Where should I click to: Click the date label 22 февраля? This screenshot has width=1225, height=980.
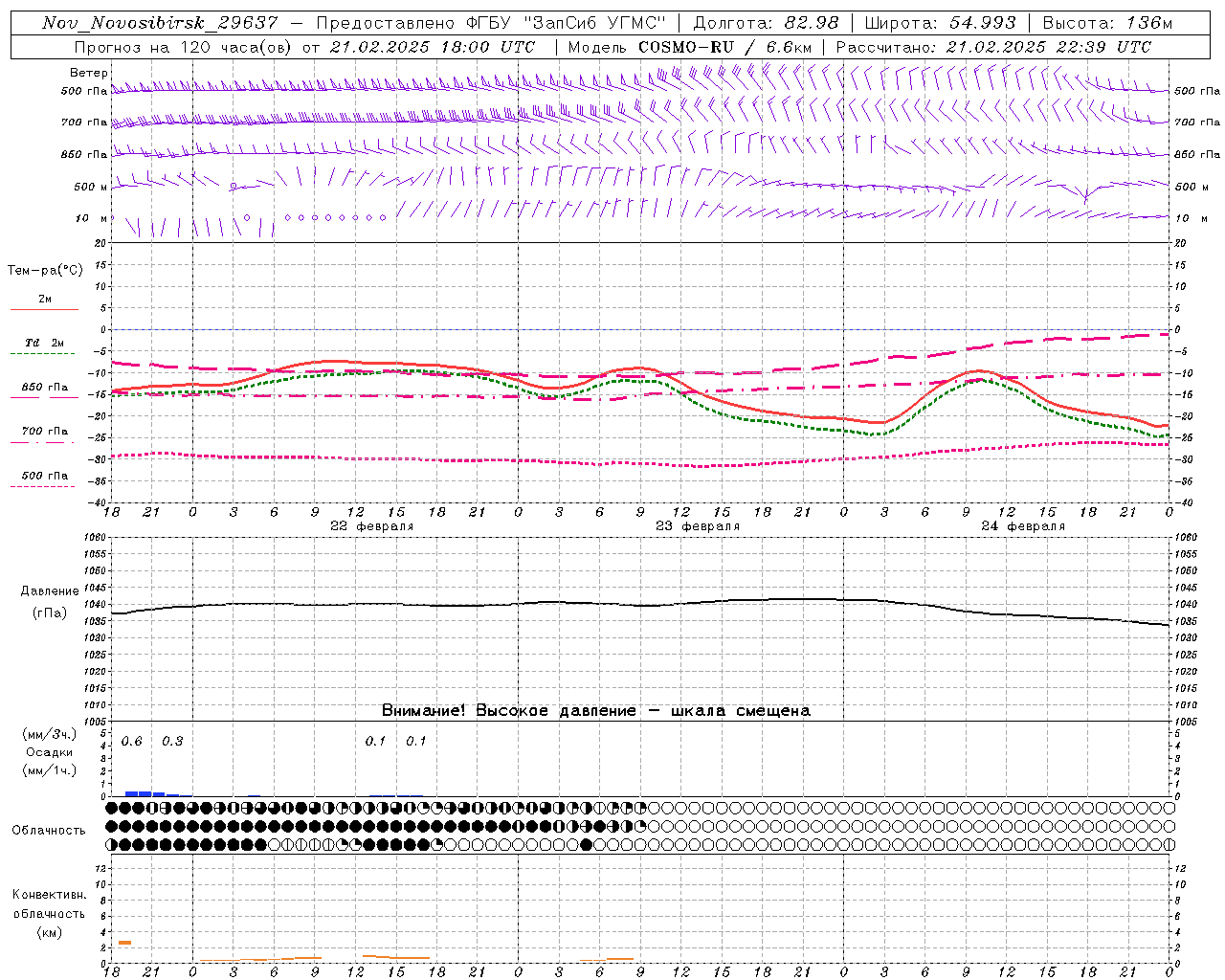pos(372,526)
